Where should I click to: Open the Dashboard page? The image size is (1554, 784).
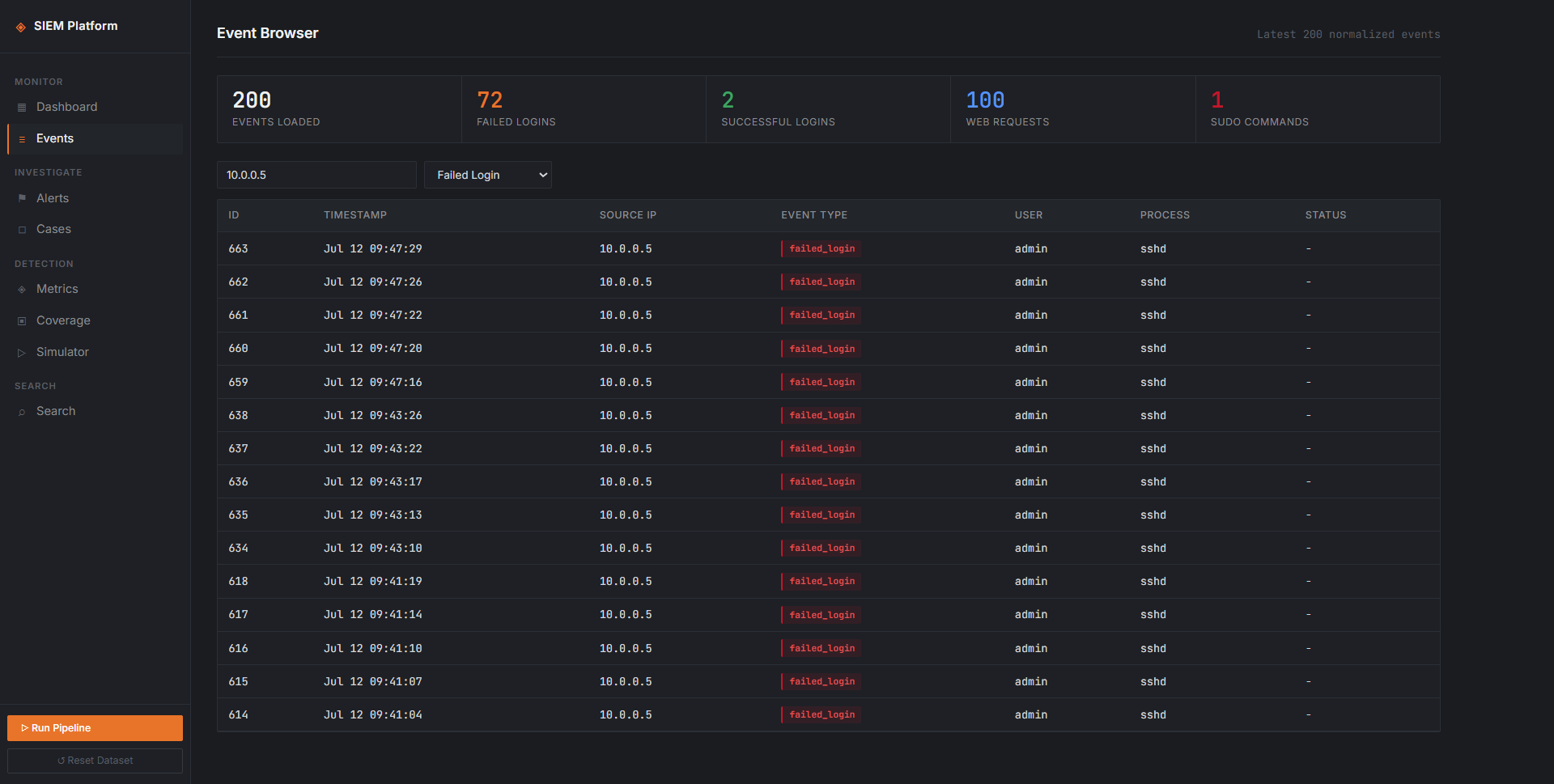click(95, 107)
